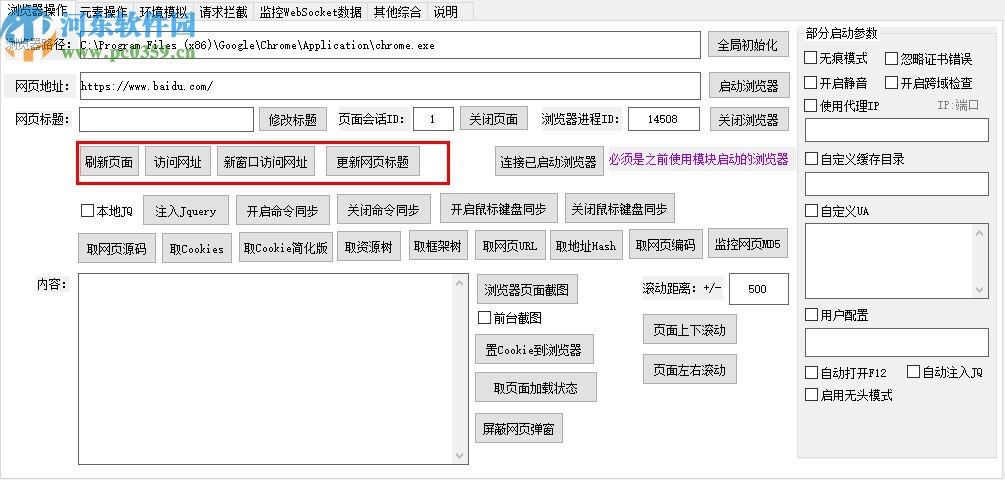The image size is (1005, 480).
Task: Click the 取框架树 button
Action: click(x=438, y=245)
